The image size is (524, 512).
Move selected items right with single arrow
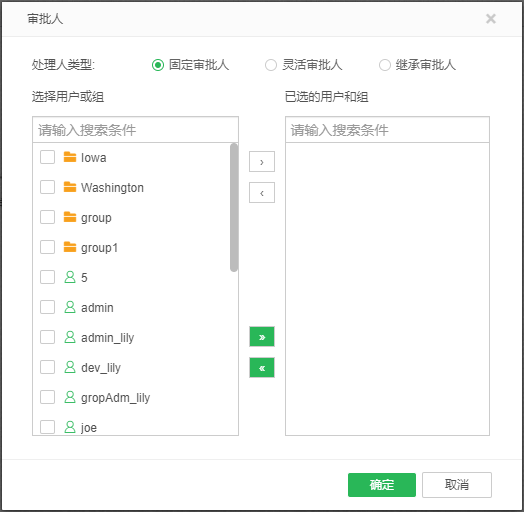[262, 162]
